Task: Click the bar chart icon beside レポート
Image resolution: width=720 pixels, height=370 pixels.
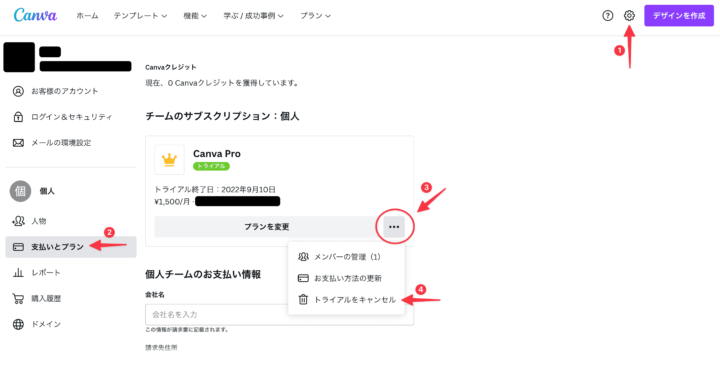Action: 18,273
